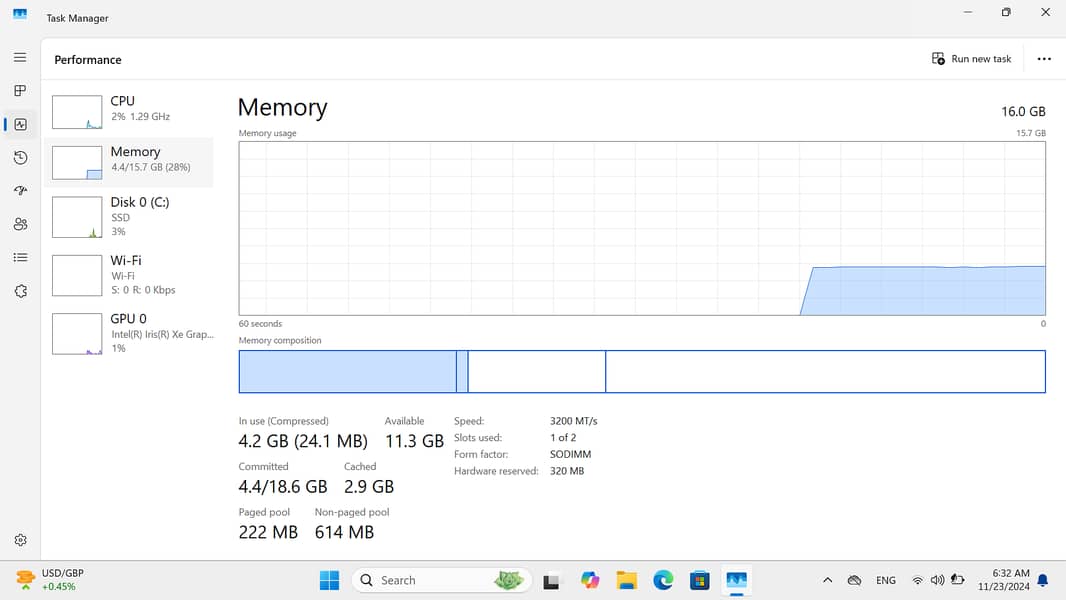Open the Startup apps sidebar icon
Viewport: 1066px width, 600px height.
[20, 191]
